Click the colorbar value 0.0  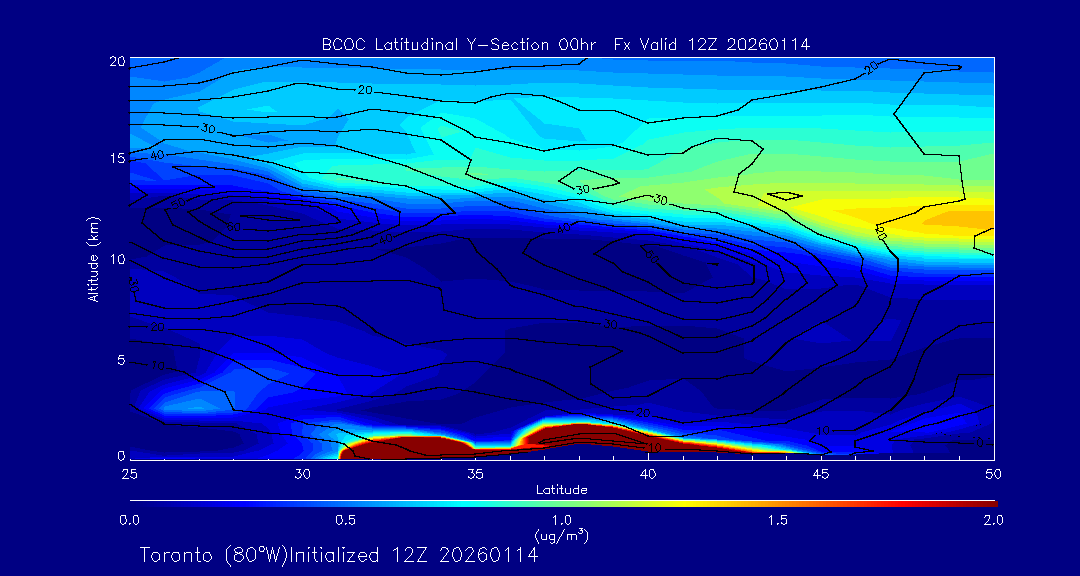click(x=130, y=520)
